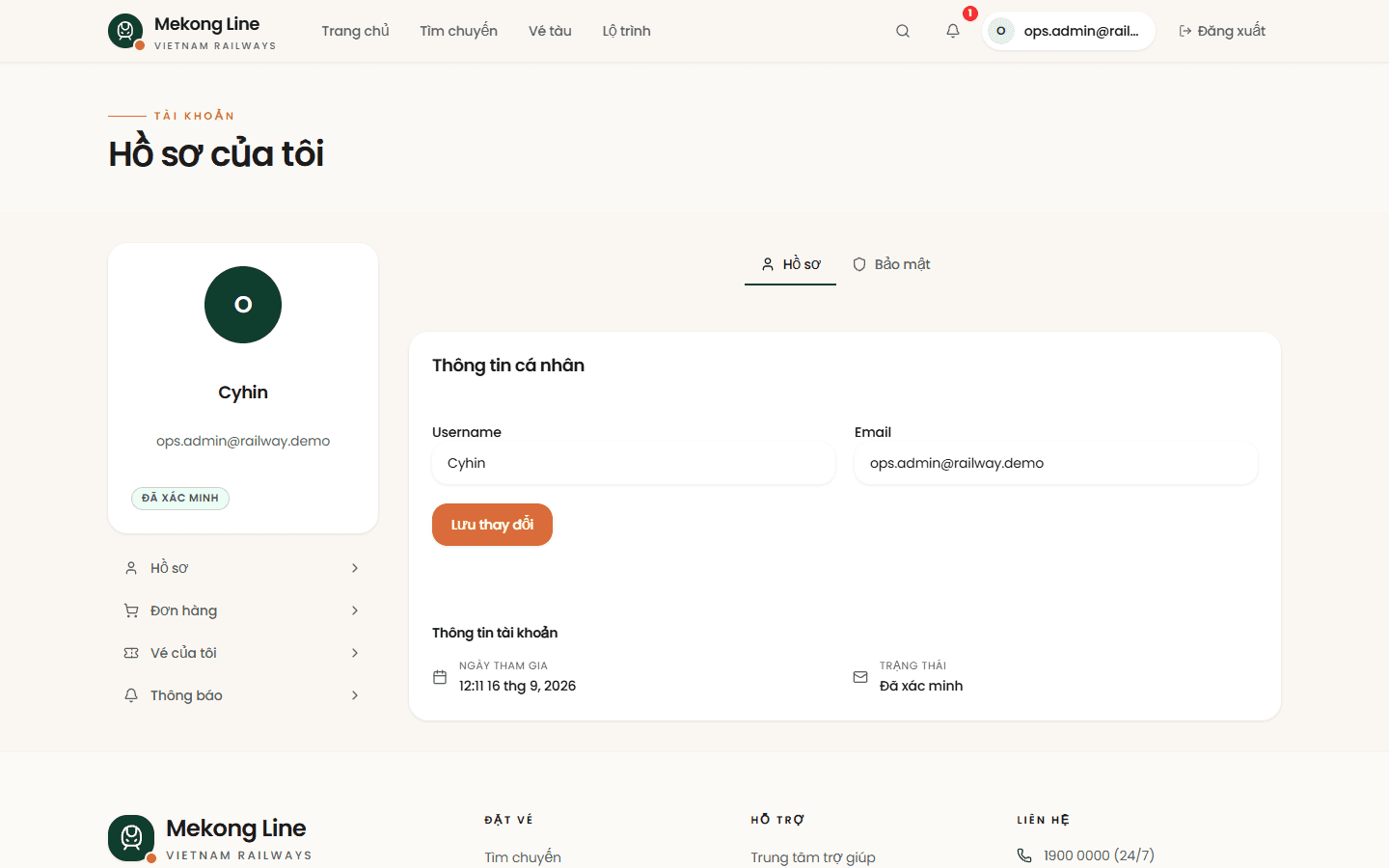This screenshot has width=1389, height=868.
Task: Focus the Username field containing Cyhin
Action: tap(634, 463)
